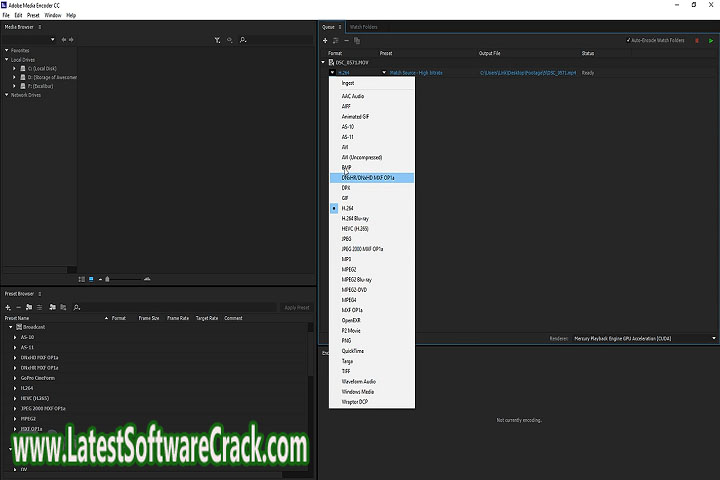Toggle Auto-Encode Watch Folders checkbox
Viewport: 720px width, 480px height.
tap(628, 40)
